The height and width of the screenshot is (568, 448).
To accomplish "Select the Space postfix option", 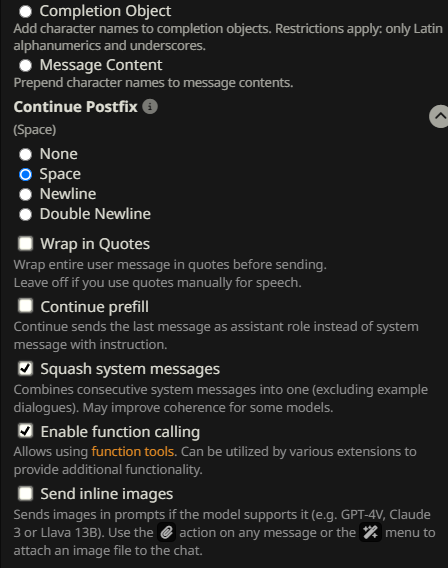I will [25, 174].
